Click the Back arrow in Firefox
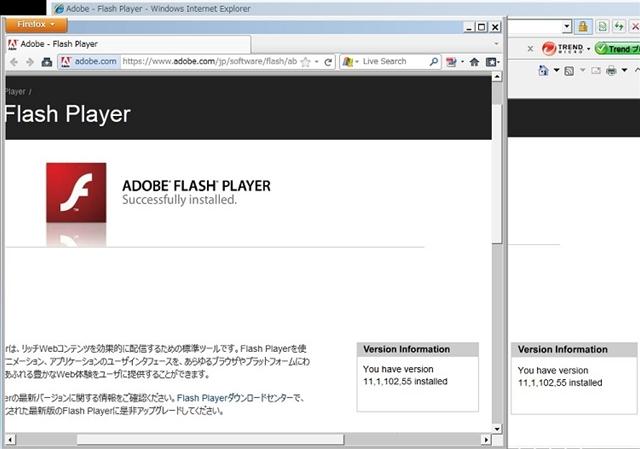 click(14, 62)
